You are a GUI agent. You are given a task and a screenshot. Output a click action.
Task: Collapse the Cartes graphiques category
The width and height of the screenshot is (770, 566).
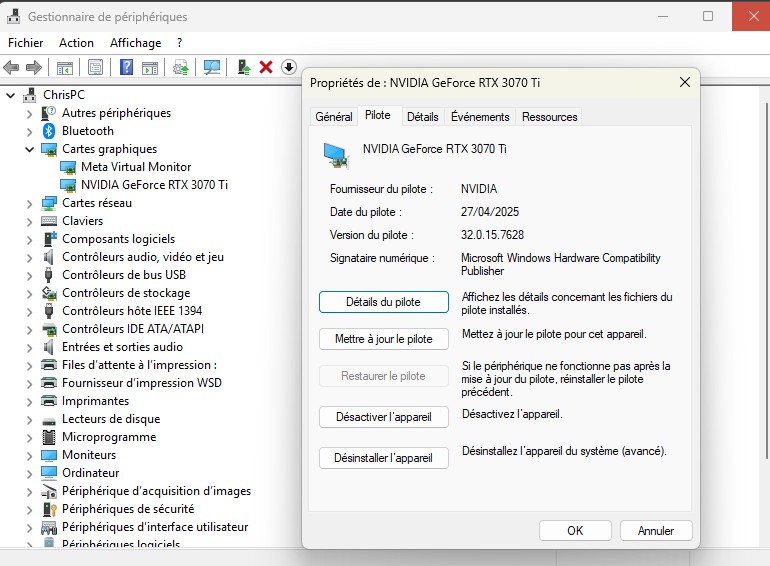29,149
